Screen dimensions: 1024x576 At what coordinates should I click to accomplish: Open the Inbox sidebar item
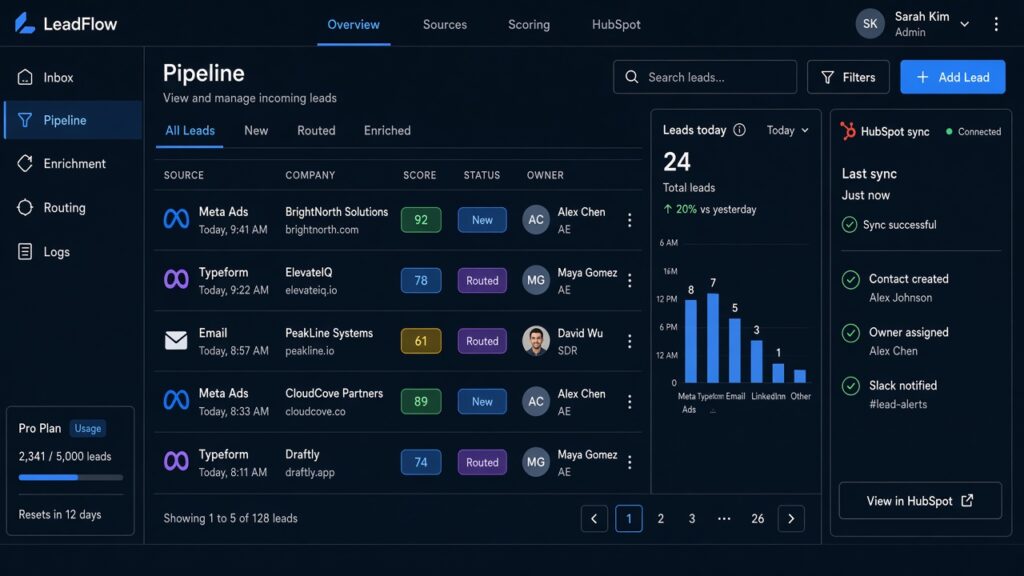[72, 77]
